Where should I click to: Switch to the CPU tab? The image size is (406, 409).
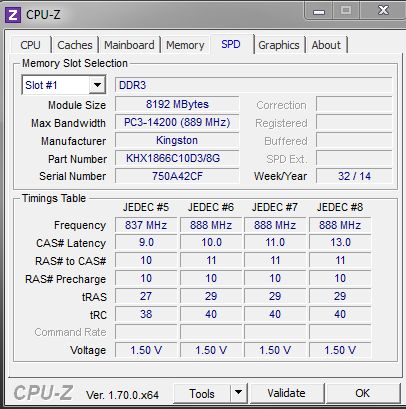pos(30,45)
